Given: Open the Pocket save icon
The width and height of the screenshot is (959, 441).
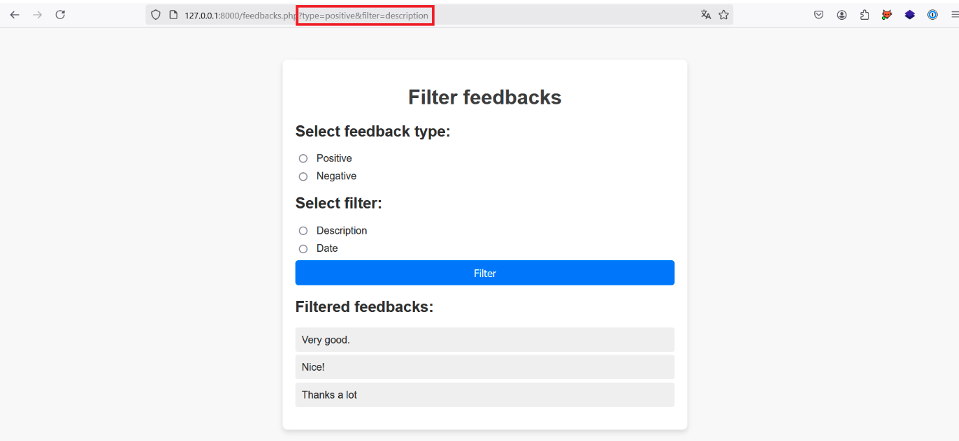Looking at the screenshot, I should click(819, 15).
